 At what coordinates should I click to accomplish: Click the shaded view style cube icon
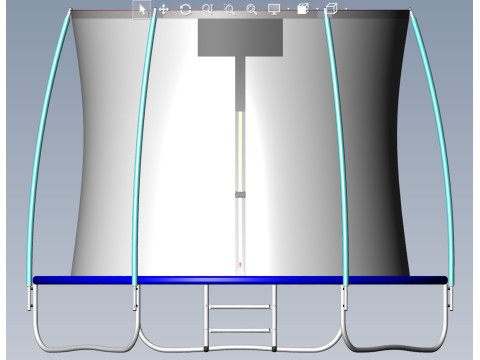(x=303, y=9)
